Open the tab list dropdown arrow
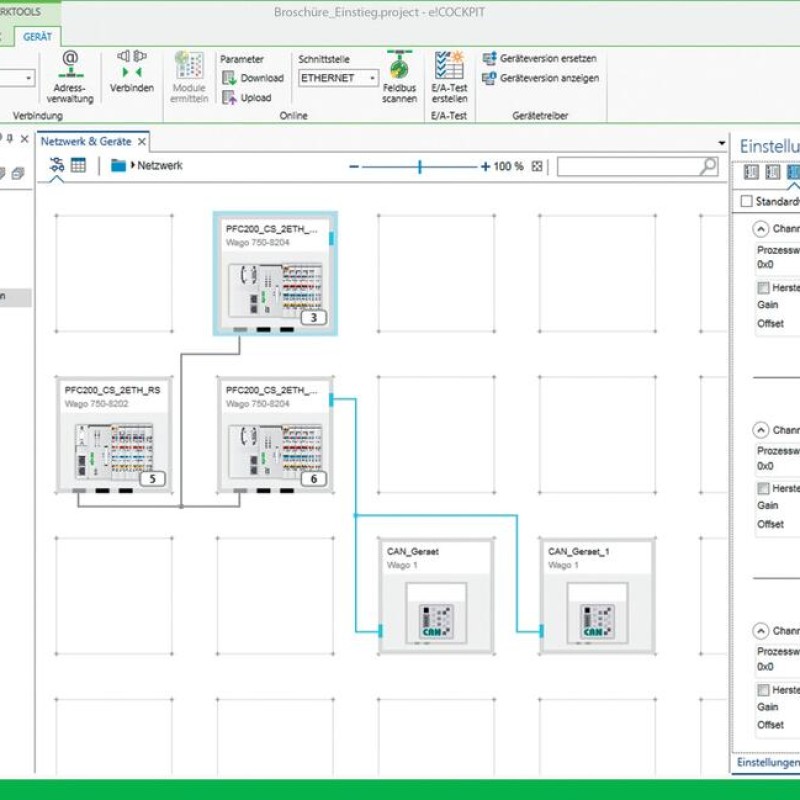 pos(721,143)
